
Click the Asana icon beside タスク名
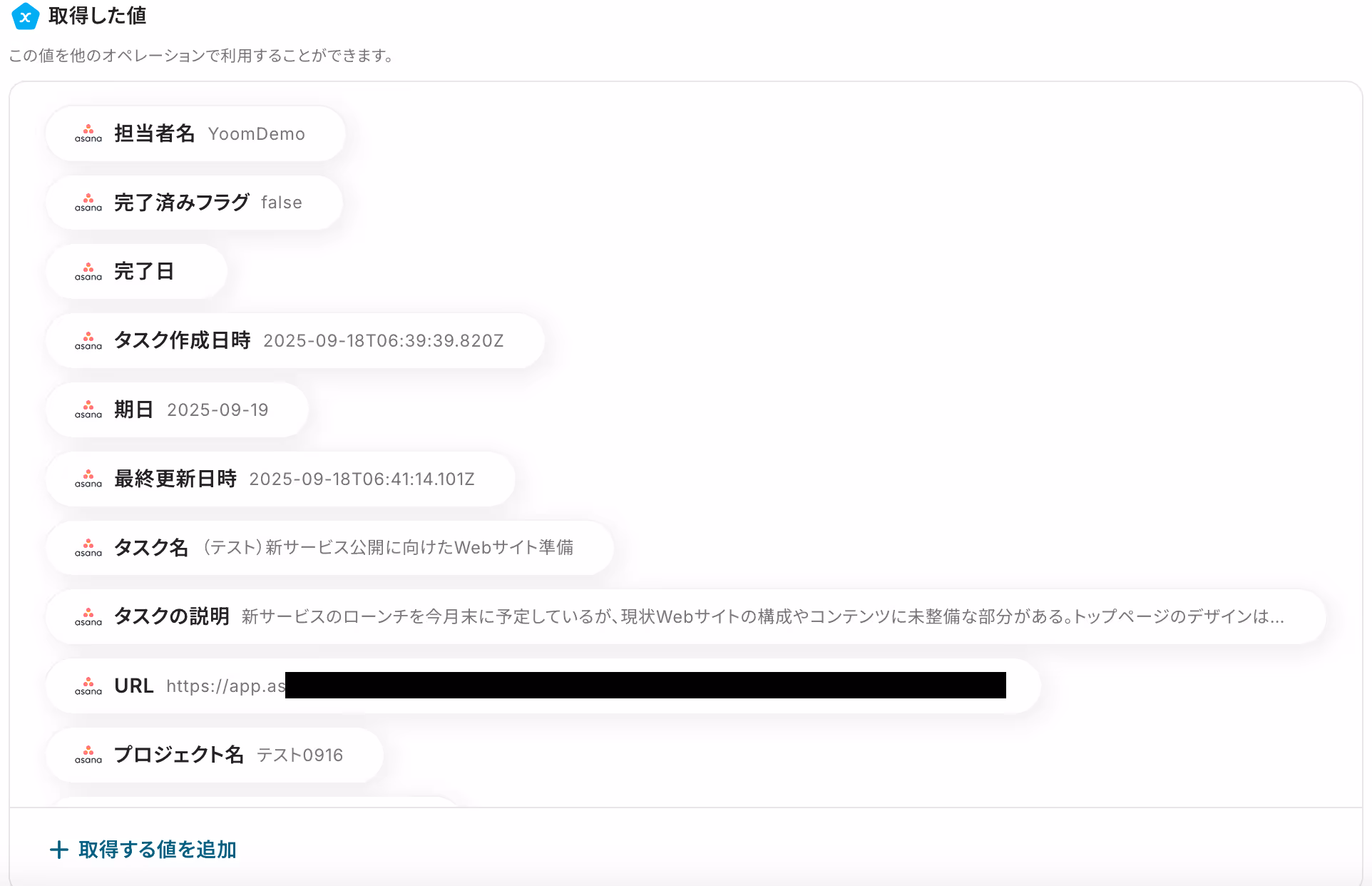[88, 548]
